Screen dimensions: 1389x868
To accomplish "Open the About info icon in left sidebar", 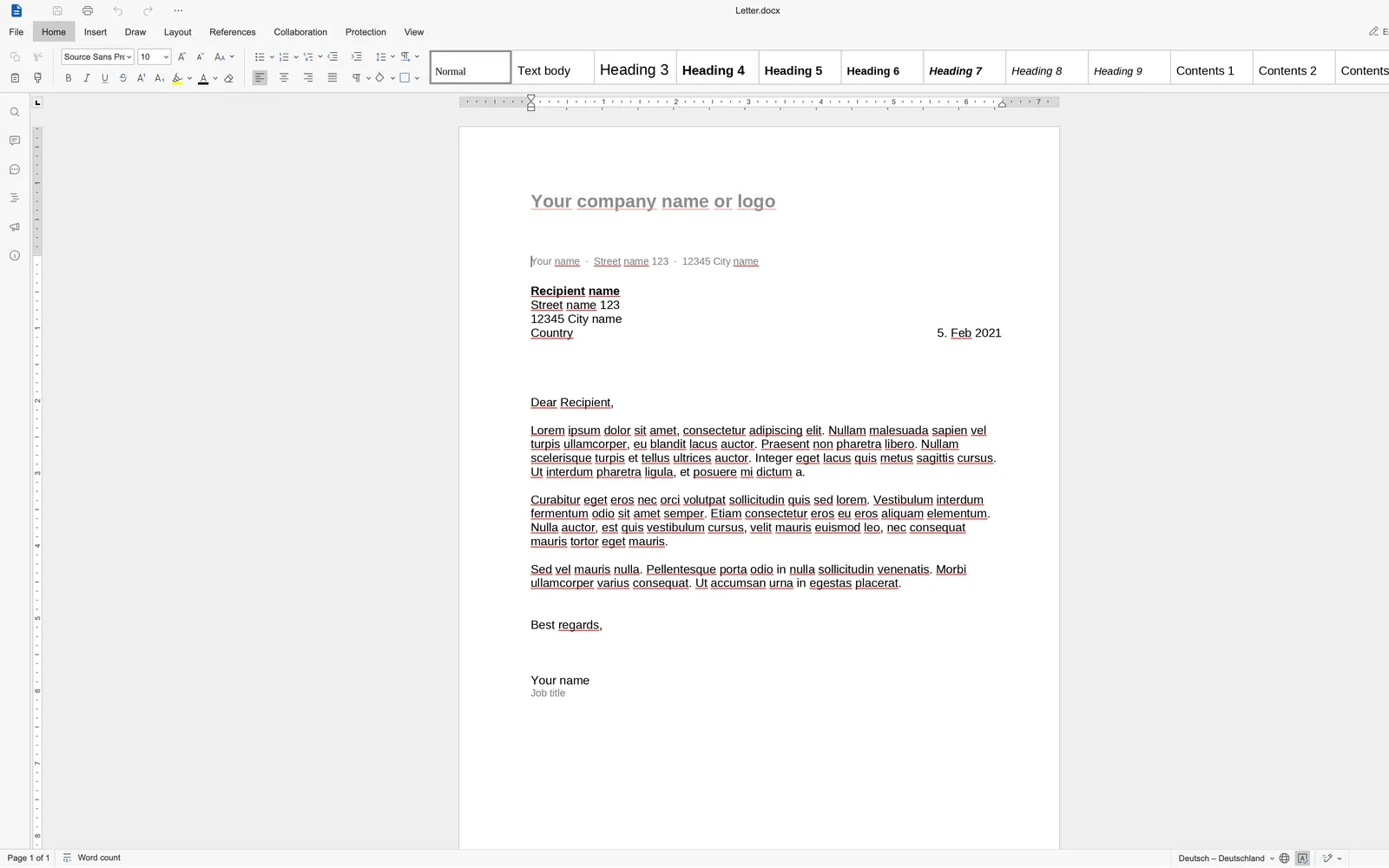I will 15,255.
